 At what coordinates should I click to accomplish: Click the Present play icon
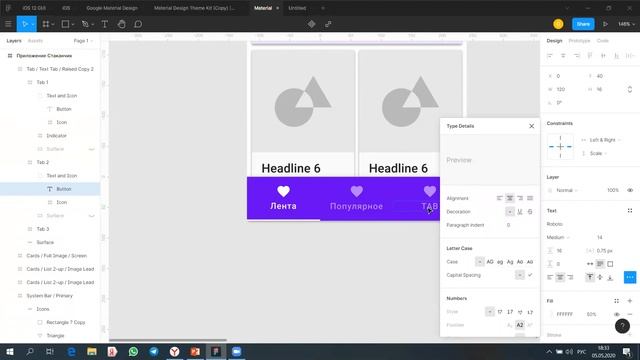pyautogui.click(x=605, y=24)
